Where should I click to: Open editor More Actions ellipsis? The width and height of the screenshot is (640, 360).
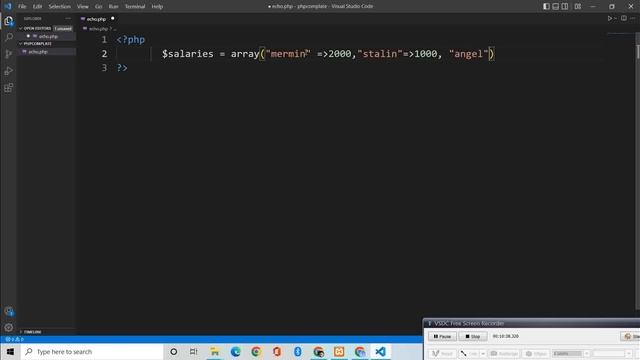(633, 18)
